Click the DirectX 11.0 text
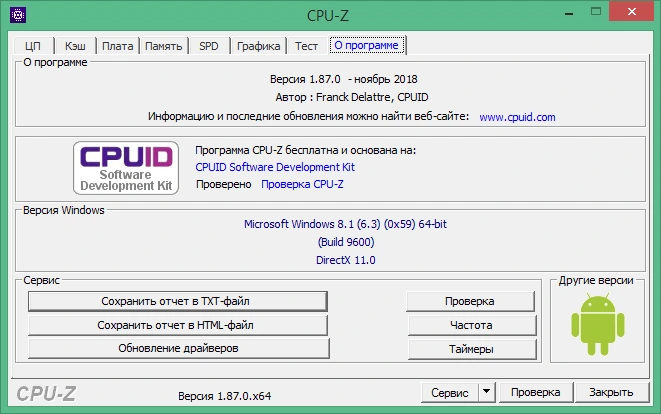The width and height of the screenshot is (661, 414). point(346,260)
